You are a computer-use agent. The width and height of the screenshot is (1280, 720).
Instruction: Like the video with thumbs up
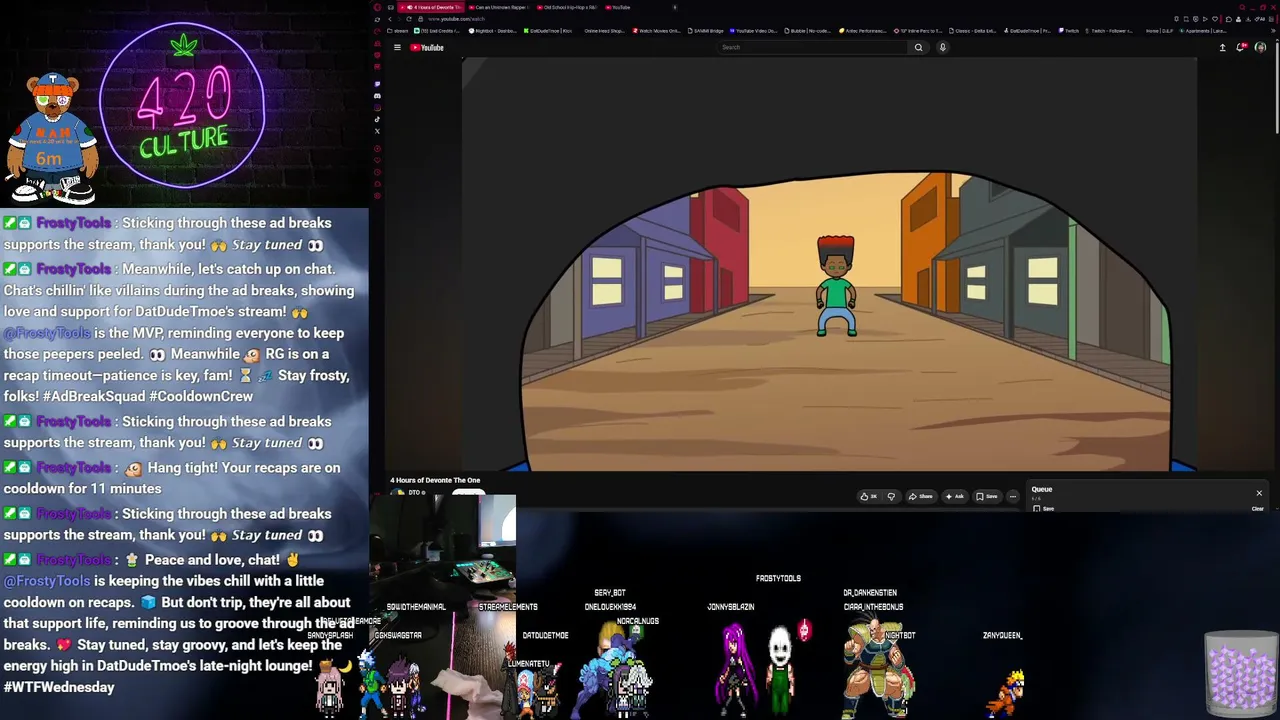coord(868,496)
